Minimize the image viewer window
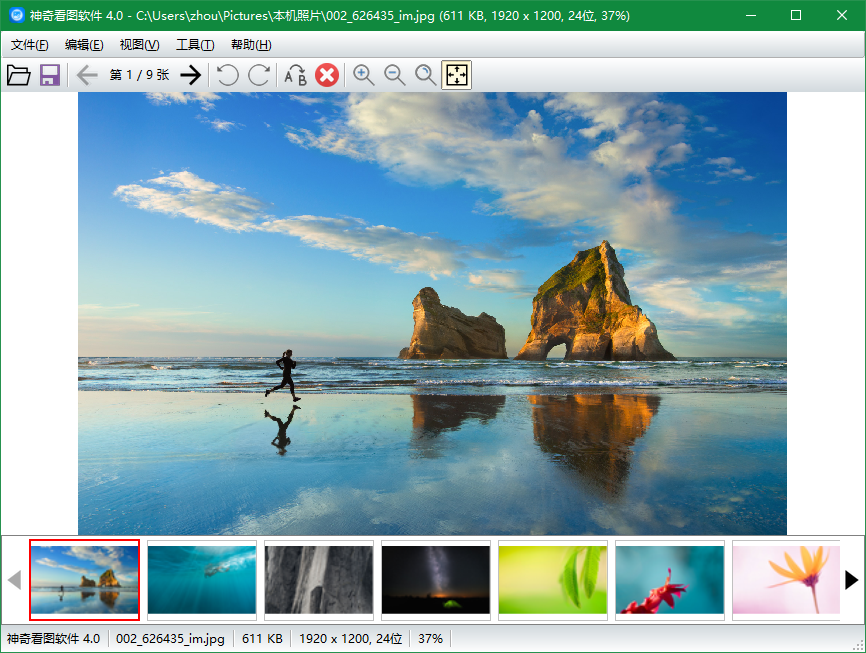 click(x=751, y=15)
